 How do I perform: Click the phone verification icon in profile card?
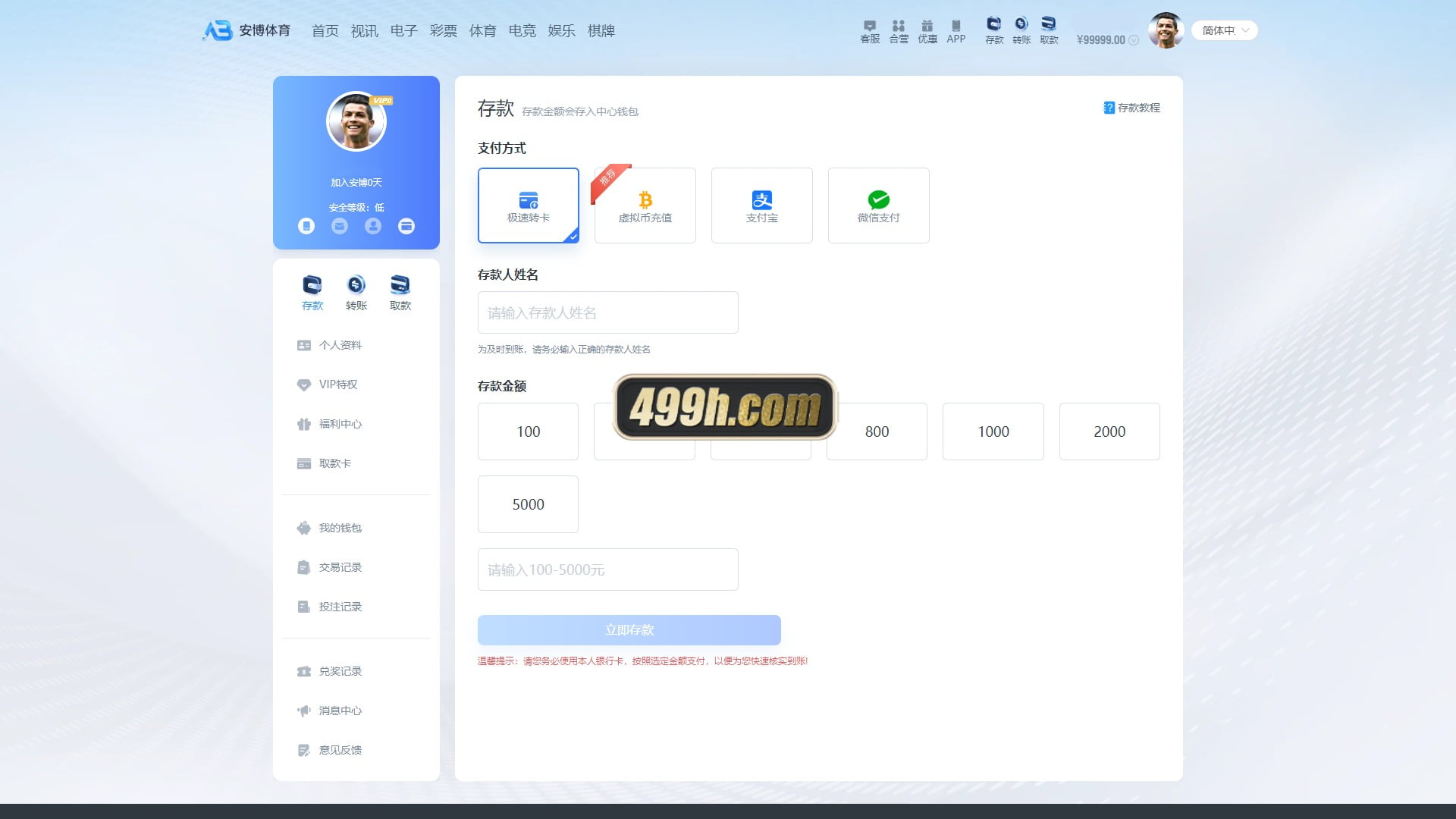pos(306,226)
